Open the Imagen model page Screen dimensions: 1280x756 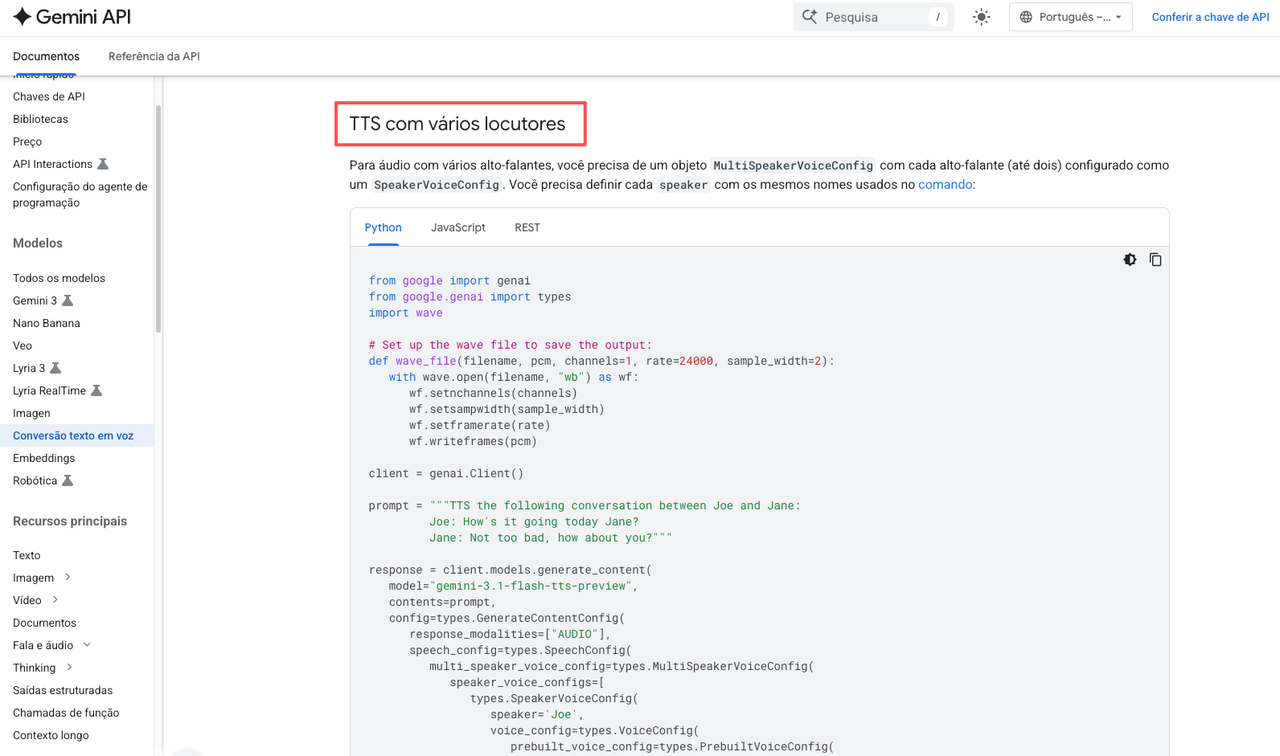pyautogui.click(x=31, y=413)
